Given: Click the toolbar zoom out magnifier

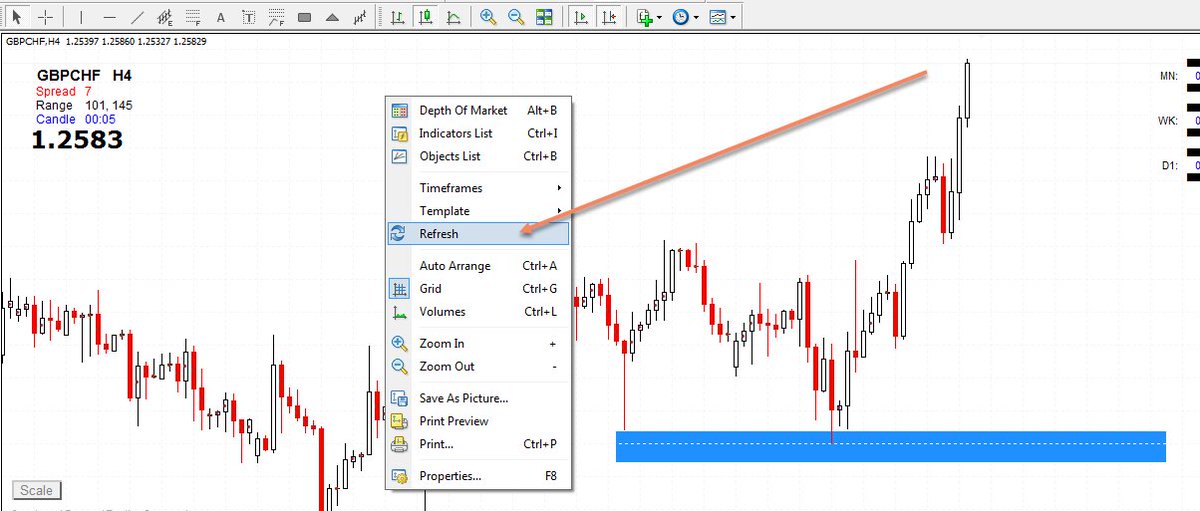Looking at the screenshot, I should [516, 17].
